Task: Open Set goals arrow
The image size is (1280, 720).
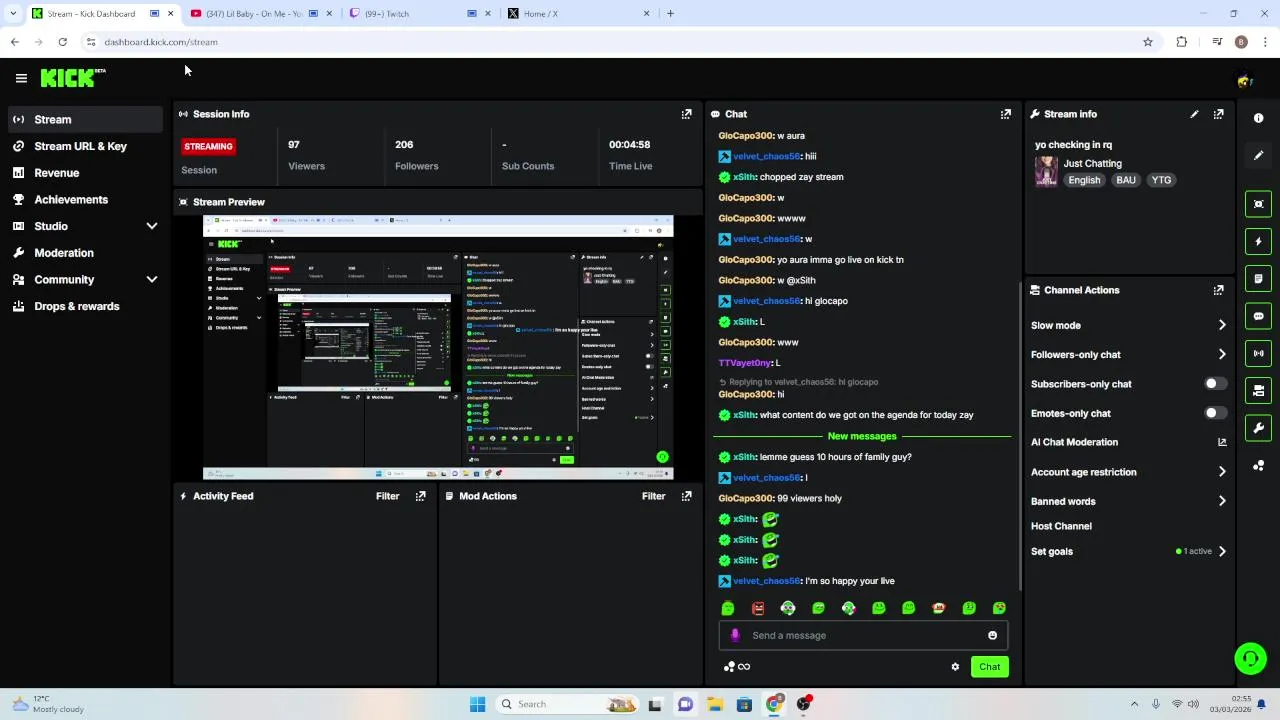Action: coord(1221,551)
